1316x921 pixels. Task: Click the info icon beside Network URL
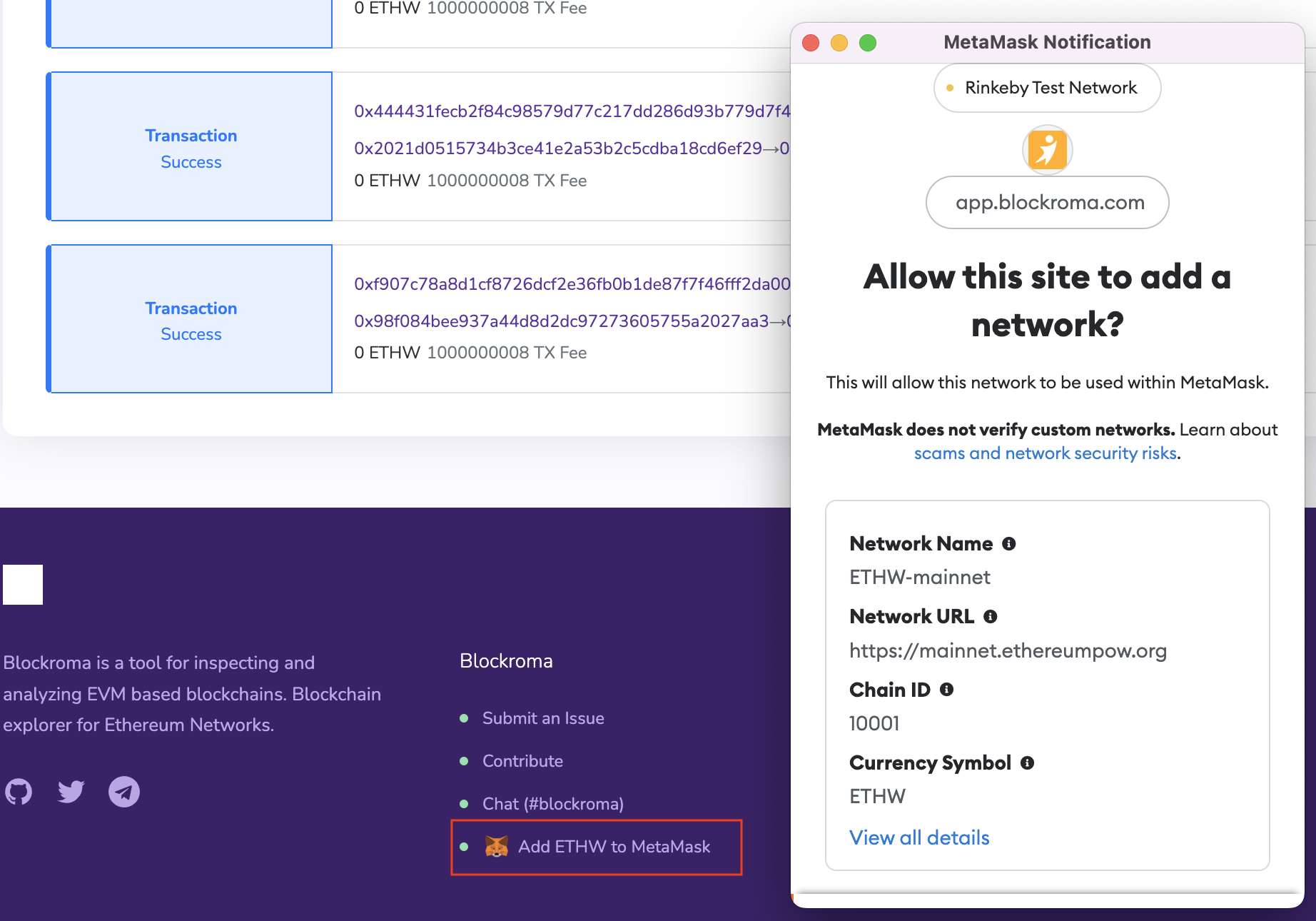tap(991, 617)
